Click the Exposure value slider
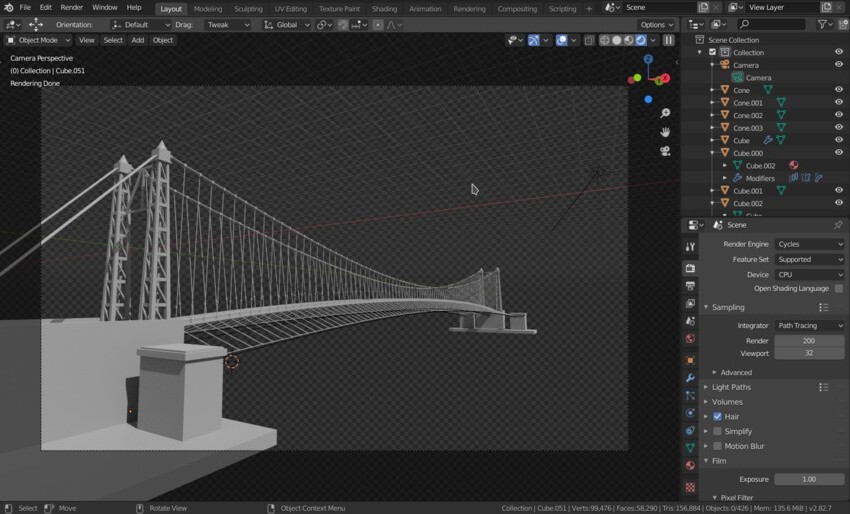The image size is (850, 514). tap(809, 479)
